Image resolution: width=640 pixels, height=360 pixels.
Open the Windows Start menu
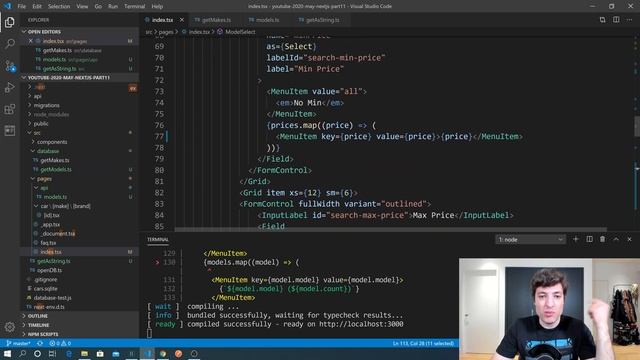[x=7, y=353]
